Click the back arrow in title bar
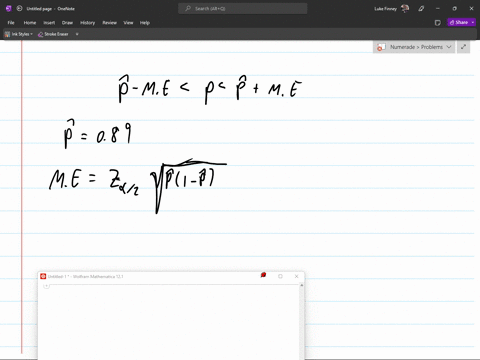The height and width of the screenshot is (360, 480). (x=20, y=9)
